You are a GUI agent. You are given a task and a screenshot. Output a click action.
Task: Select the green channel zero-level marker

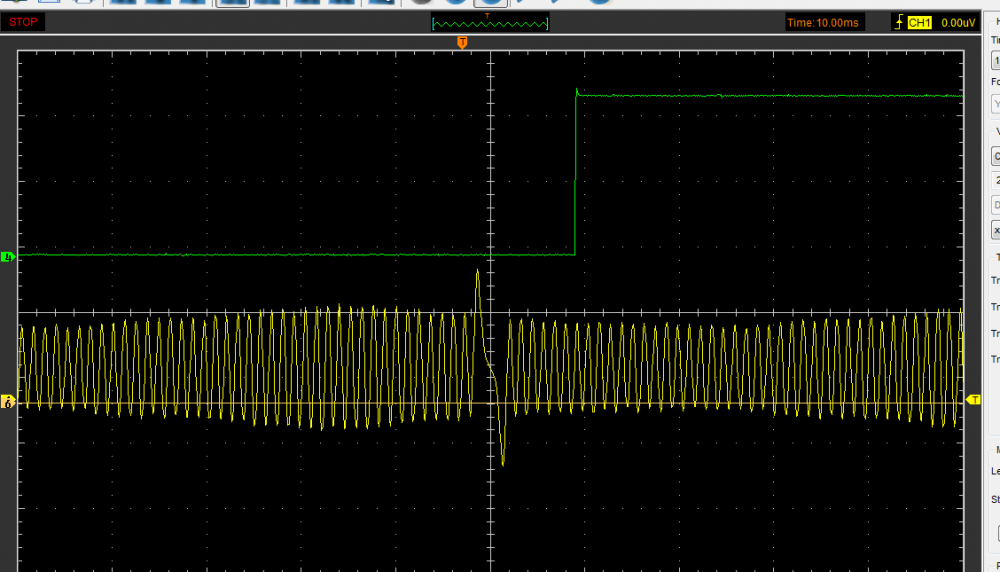point(9,257)
